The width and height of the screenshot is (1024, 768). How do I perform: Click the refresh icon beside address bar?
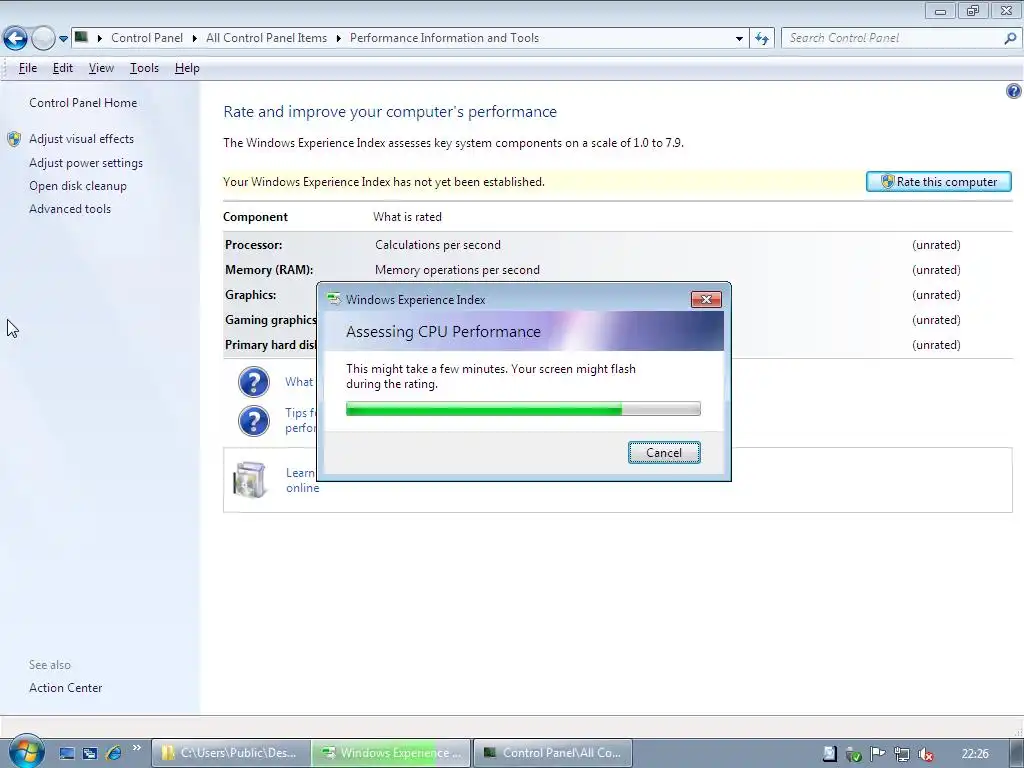(x=761, y=39)
